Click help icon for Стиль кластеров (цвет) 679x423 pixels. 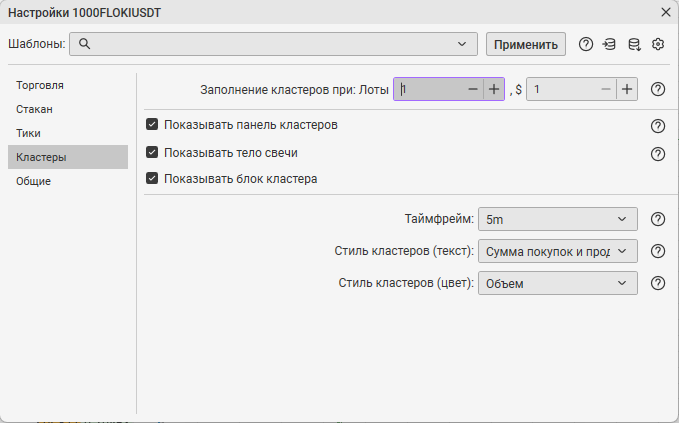click(658, 283)
